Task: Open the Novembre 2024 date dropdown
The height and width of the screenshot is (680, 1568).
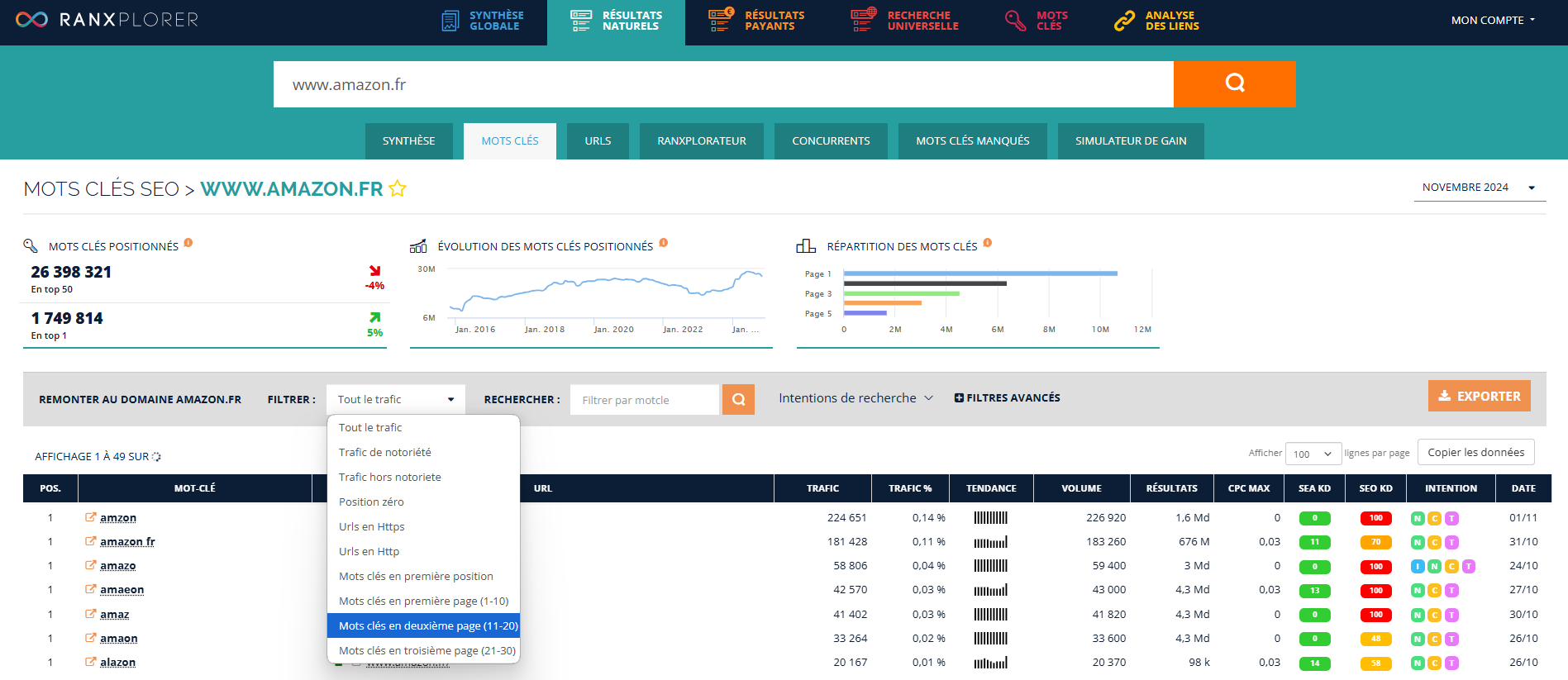Action: coord(1480,188)
